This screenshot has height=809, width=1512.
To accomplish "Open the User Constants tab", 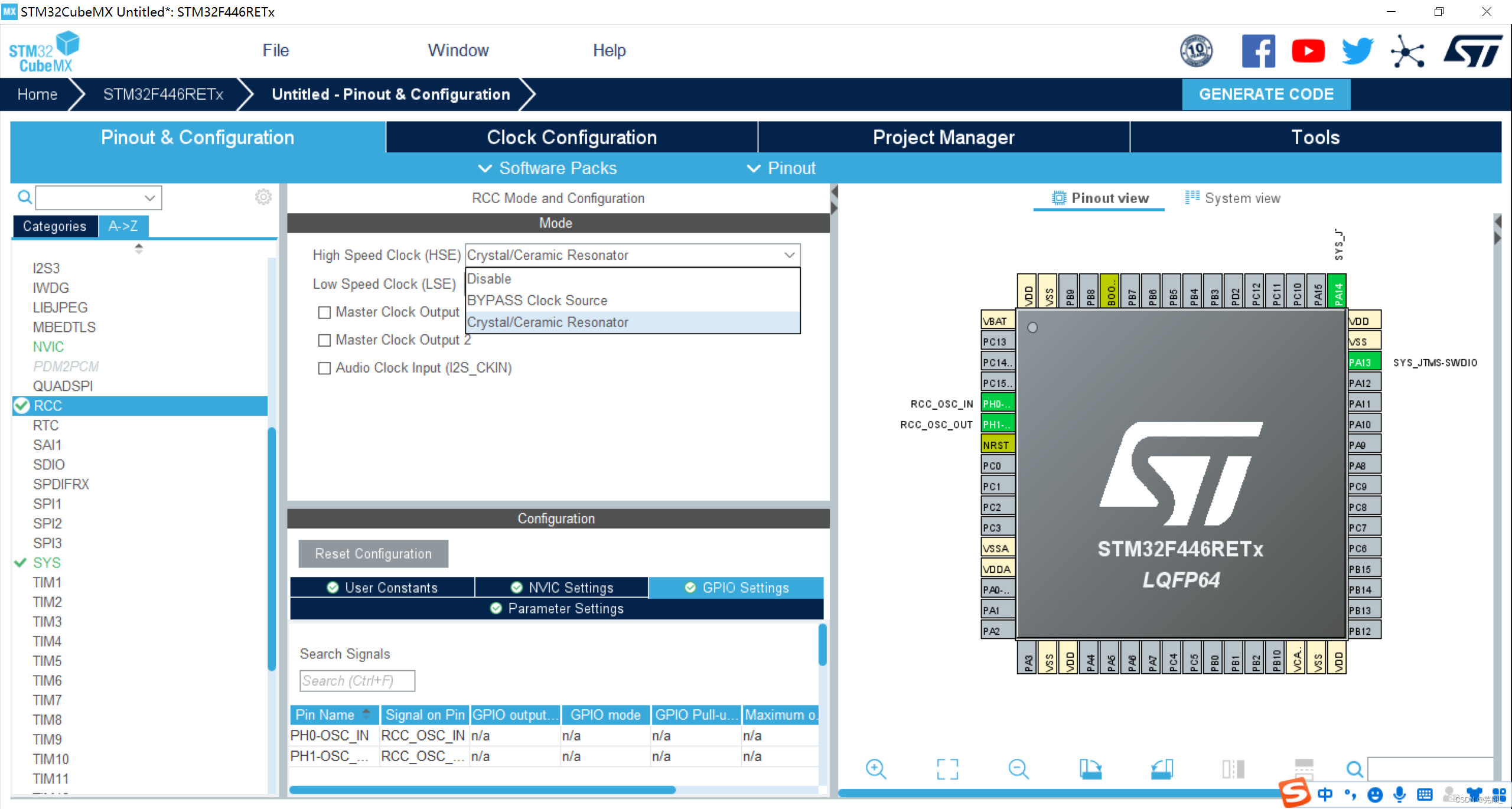I will [x=382, y=588].
